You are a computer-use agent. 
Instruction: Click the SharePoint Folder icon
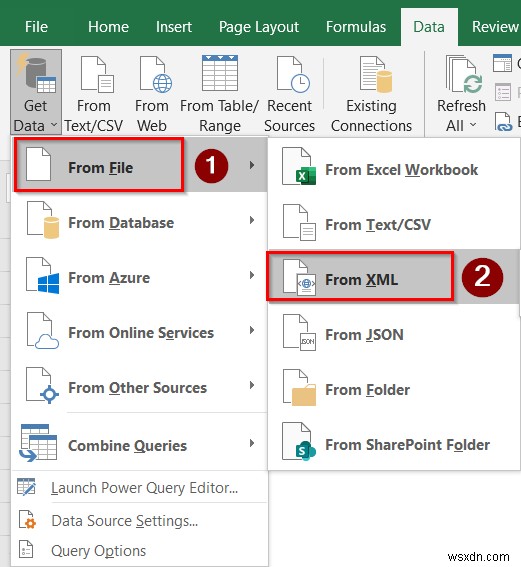click(299, 442)
